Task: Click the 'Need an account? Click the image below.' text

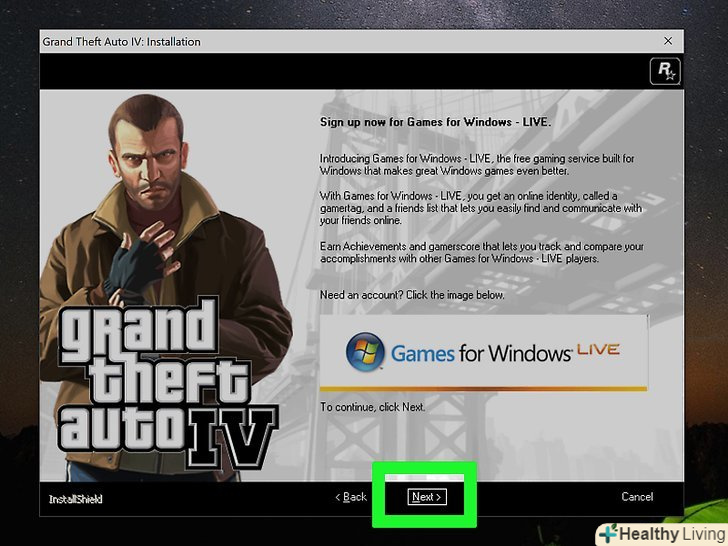Action: 412,295
